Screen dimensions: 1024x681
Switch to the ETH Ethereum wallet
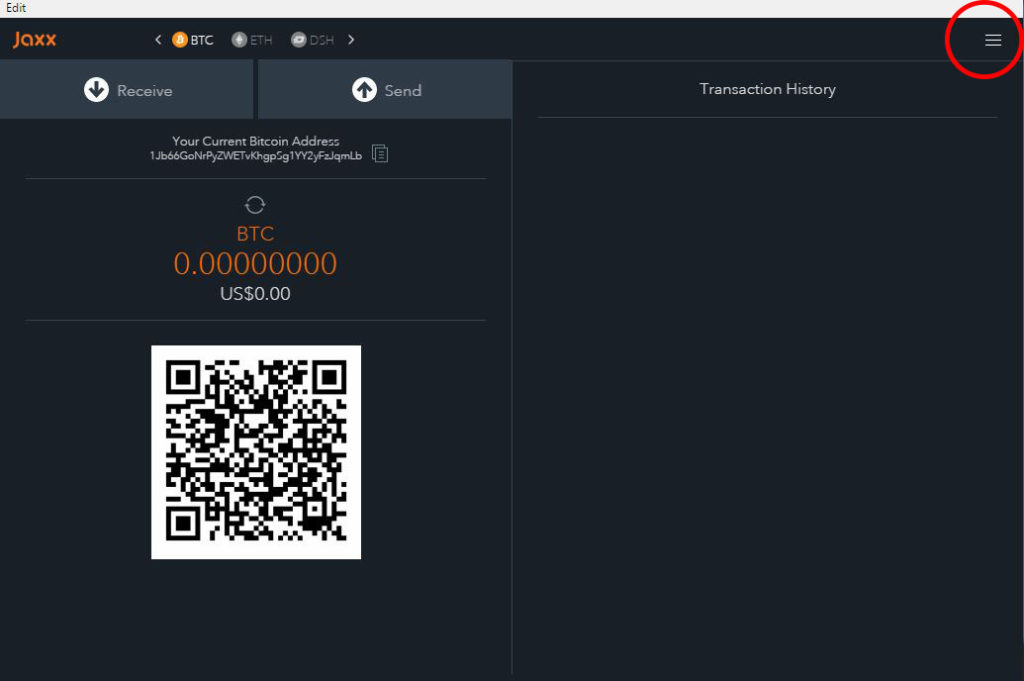click(x=252, y=40)
